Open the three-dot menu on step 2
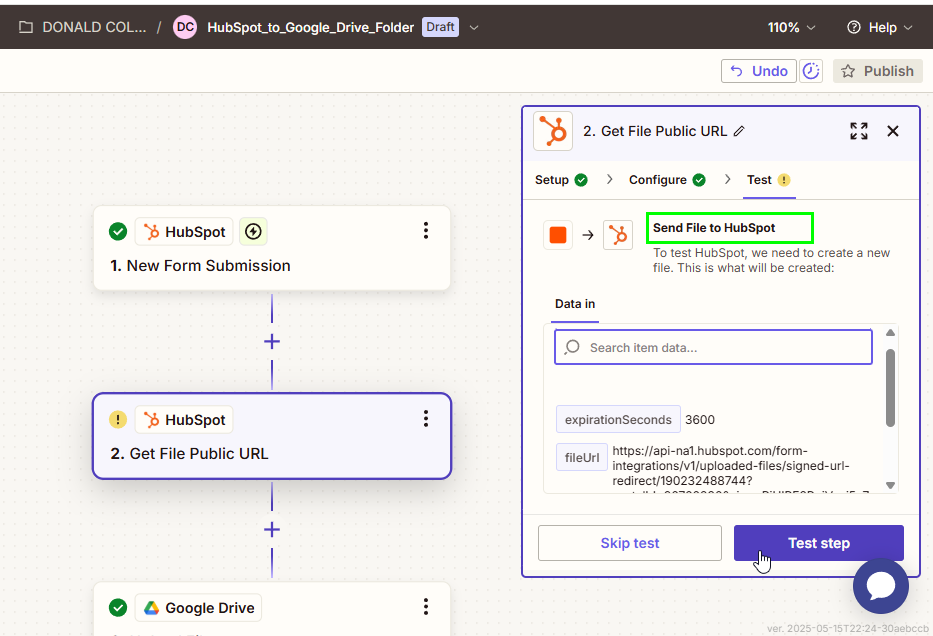This screenshot has width=933, height=636. 425,419
